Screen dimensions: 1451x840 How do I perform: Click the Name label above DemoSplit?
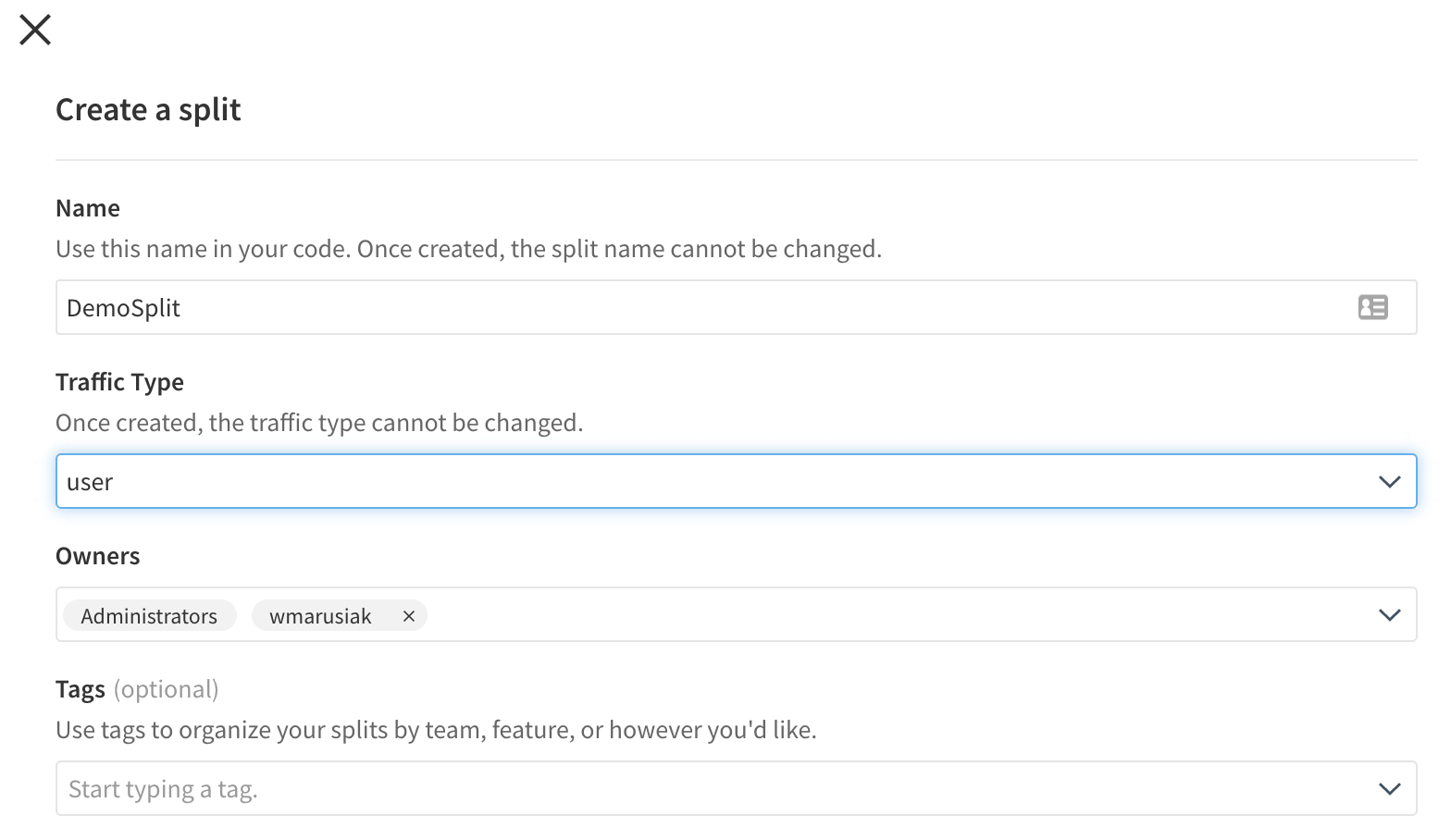point(88,207)
